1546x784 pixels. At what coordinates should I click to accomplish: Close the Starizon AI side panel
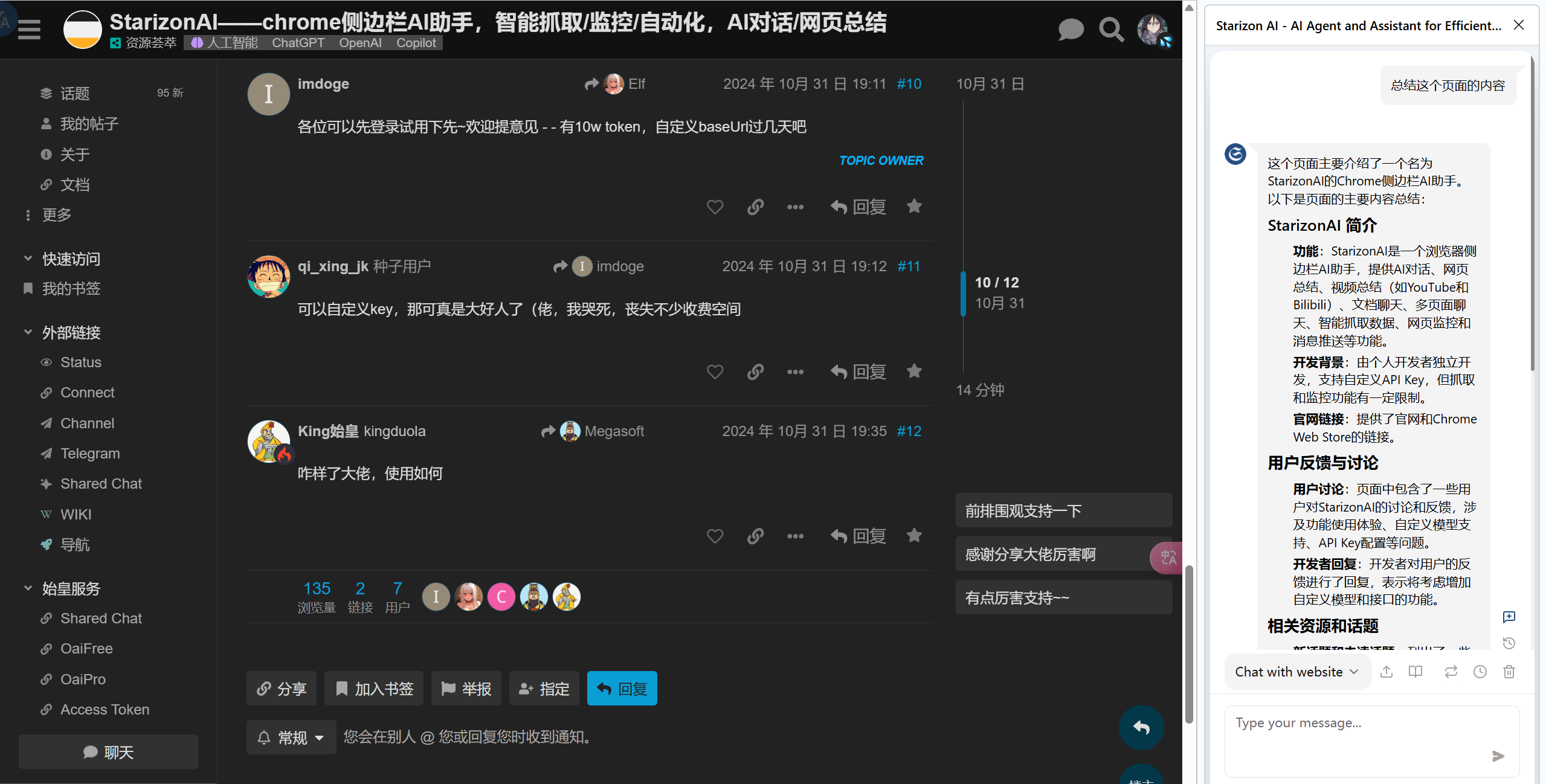point(1518,25)
